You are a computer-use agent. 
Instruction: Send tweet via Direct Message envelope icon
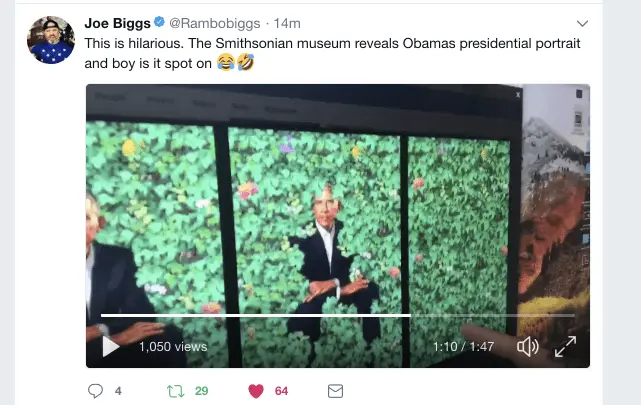pos(335,390)
